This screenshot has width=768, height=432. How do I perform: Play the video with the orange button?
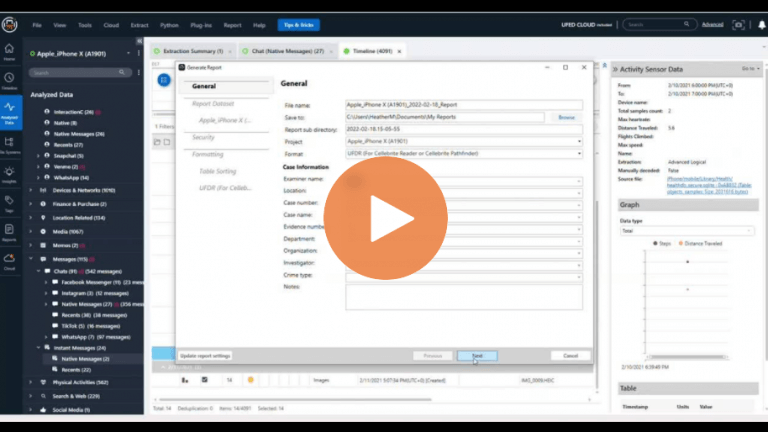tap(385, 218)
